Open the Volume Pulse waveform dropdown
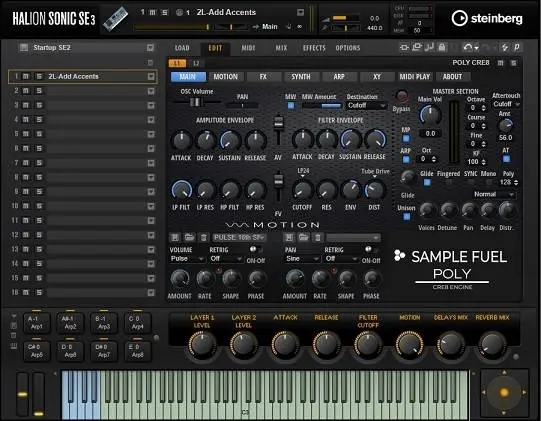This screenshot has width=541, height=421. point(187,259)
